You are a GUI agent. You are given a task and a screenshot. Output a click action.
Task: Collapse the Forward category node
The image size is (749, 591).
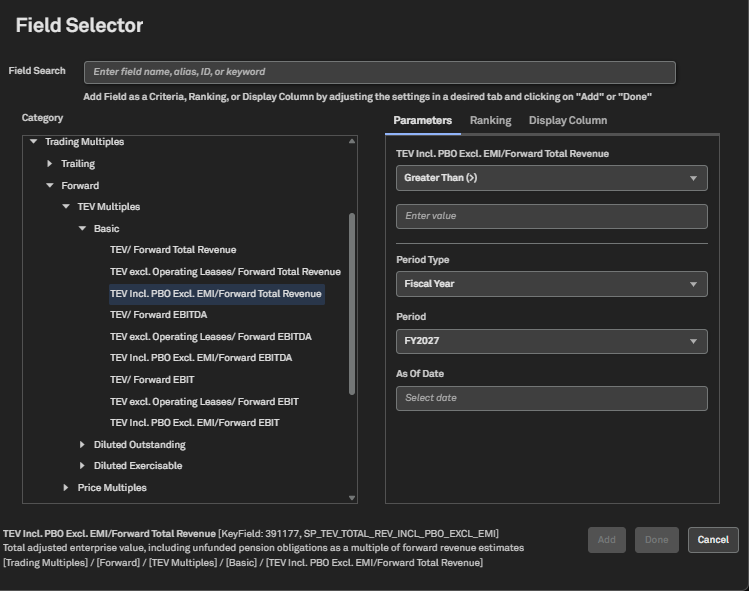(50, 186)
